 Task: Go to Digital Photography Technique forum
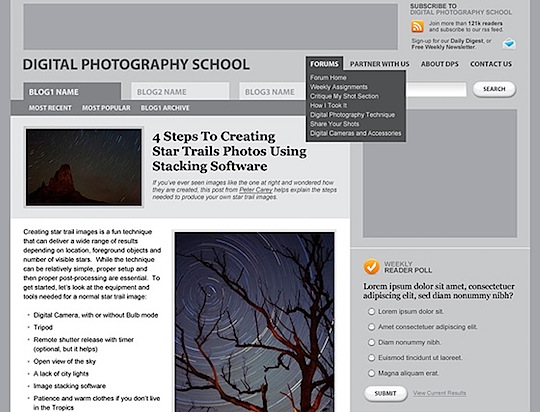352,115
